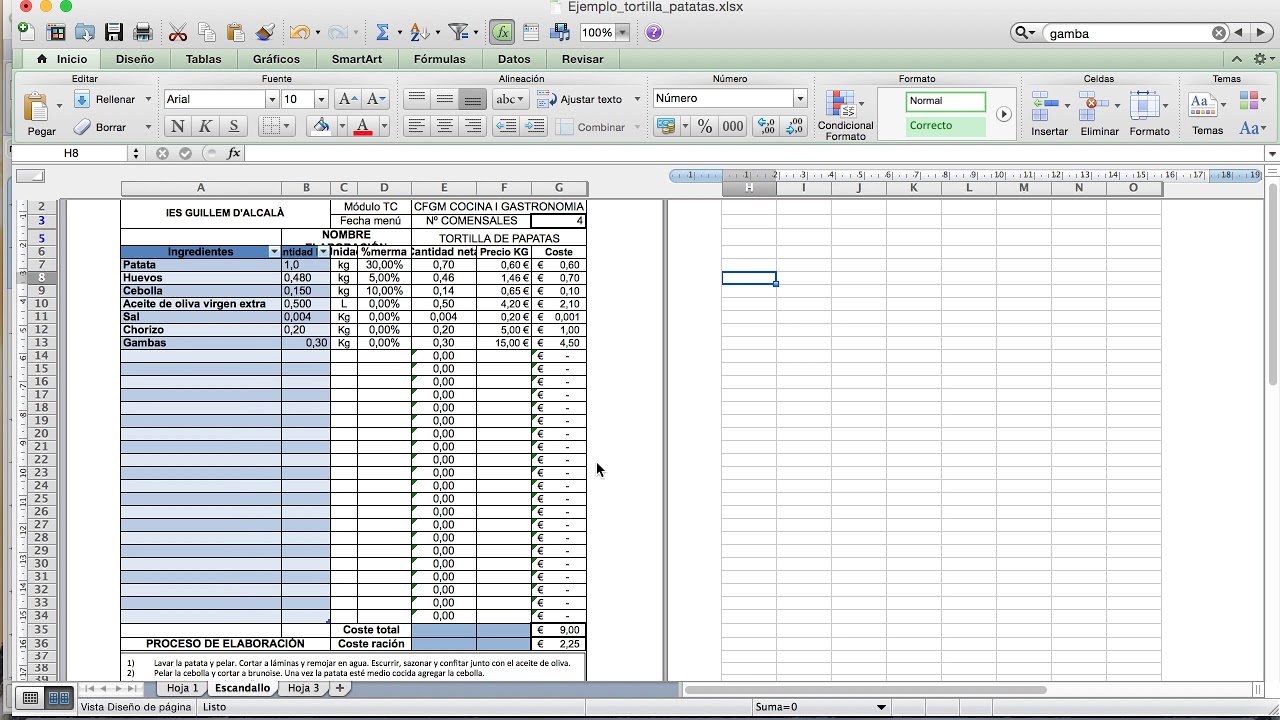Click the Rellenar fill button
This screenshot has width=1280, height=720.
[105, 99]
